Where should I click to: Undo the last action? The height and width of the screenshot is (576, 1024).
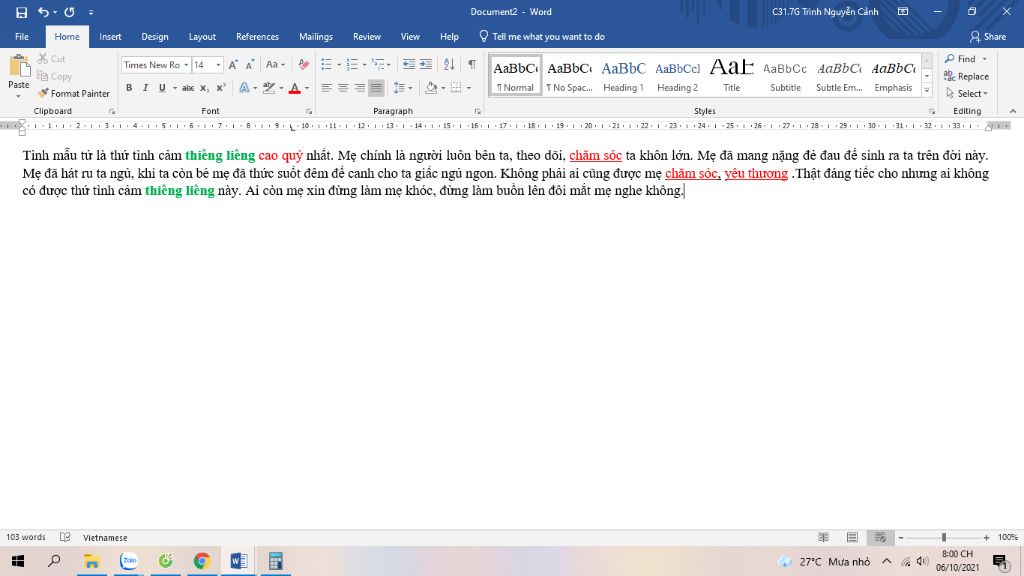pyautogui.click(x=44, y=12)
